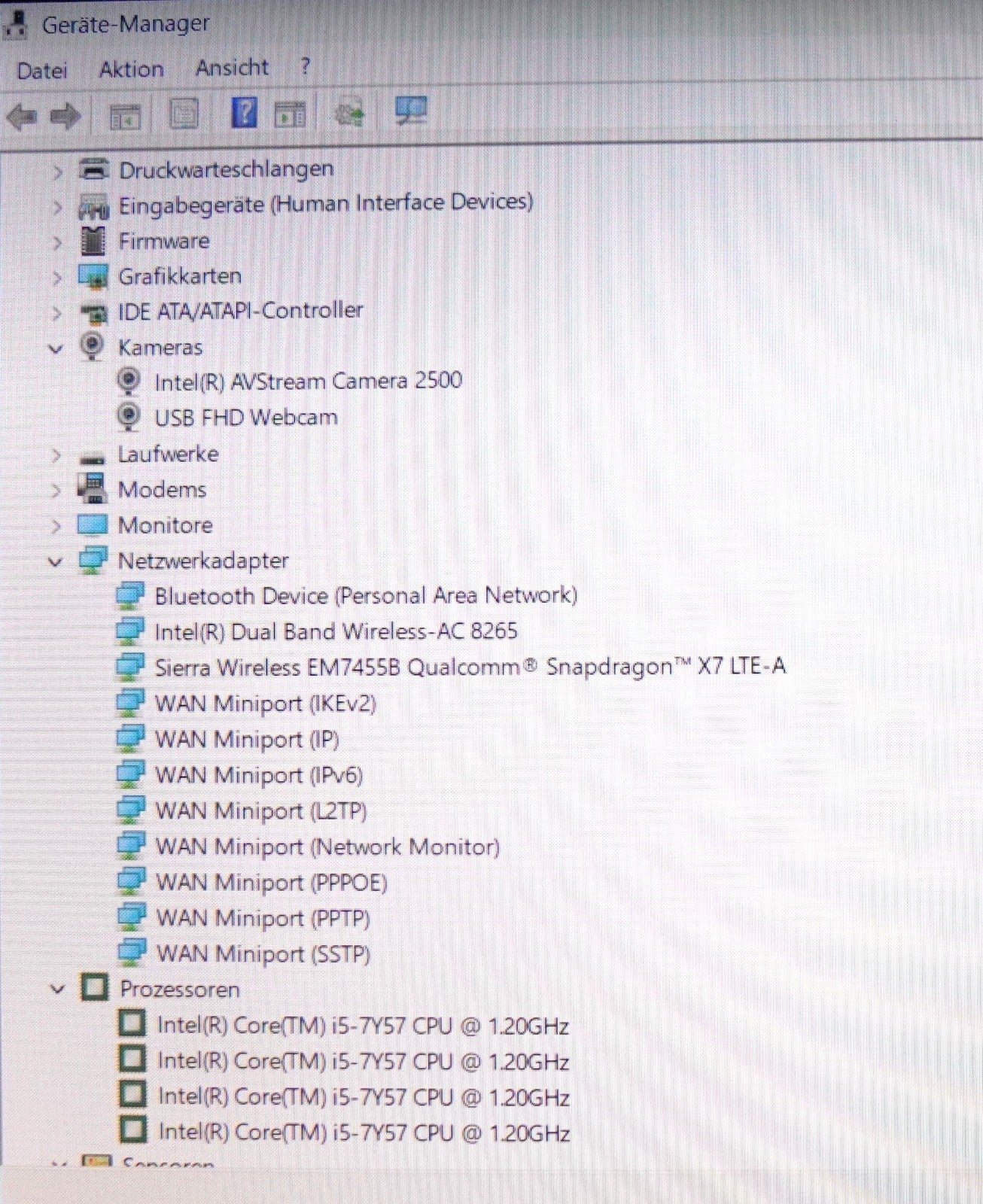Open the Datei menu
Screen dimensions: 983x1204
tap(42, 71)
